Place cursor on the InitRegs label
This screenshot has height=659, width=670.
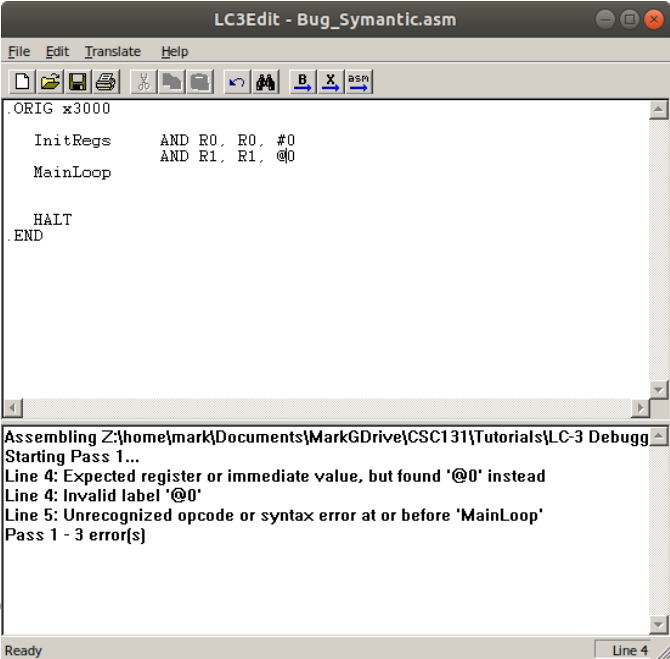point(72,140)
